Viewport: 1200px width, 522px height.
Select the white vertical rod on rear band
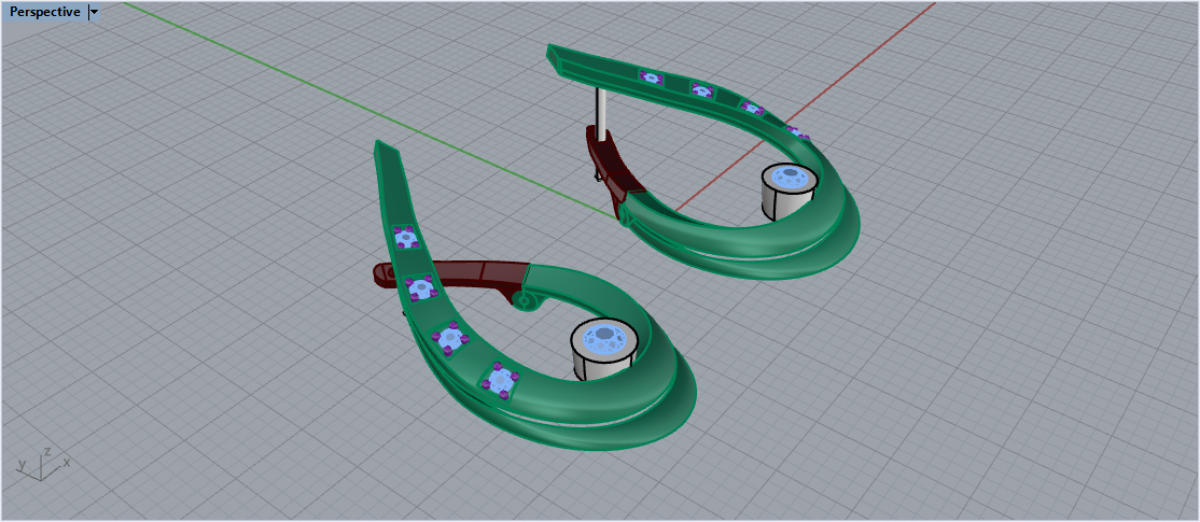tap(602, 112)
